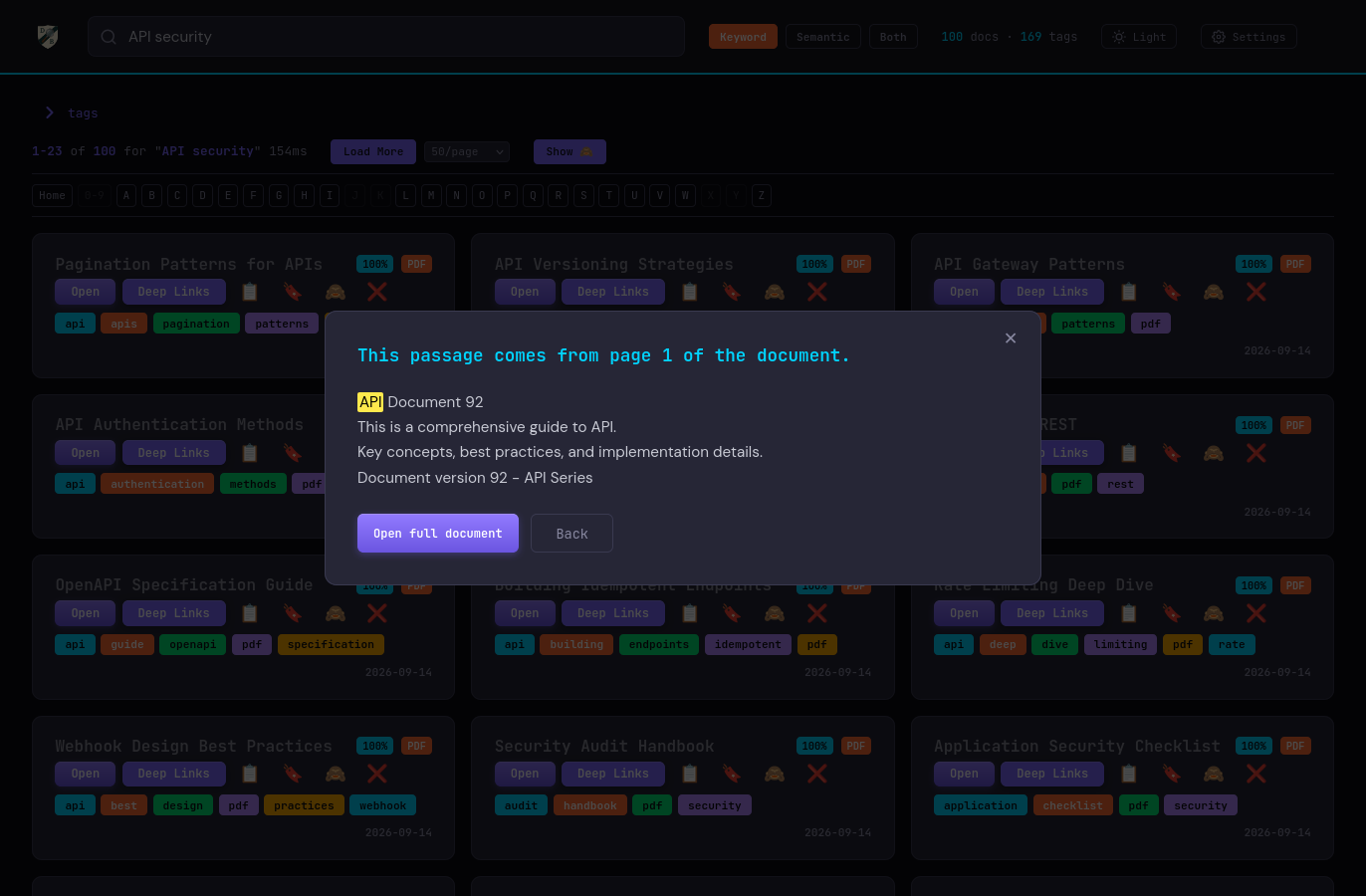Screen dimensions: 1366x896
Task: Bookmark API Versioning Strategies card
Action: click(x=732, y=292)
